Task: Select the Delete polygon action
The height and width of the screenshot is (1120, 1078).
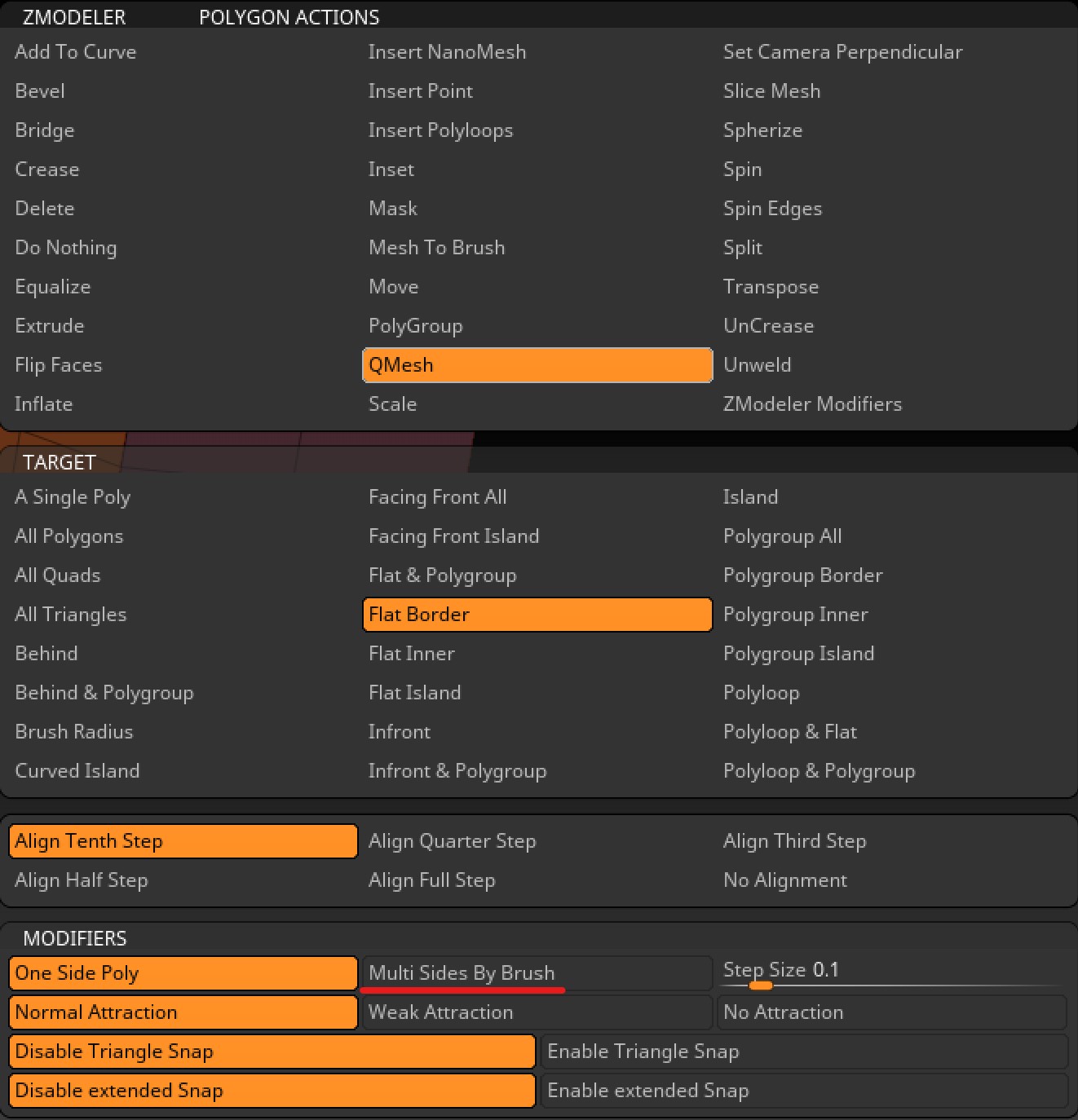Action: click(45, 208)
